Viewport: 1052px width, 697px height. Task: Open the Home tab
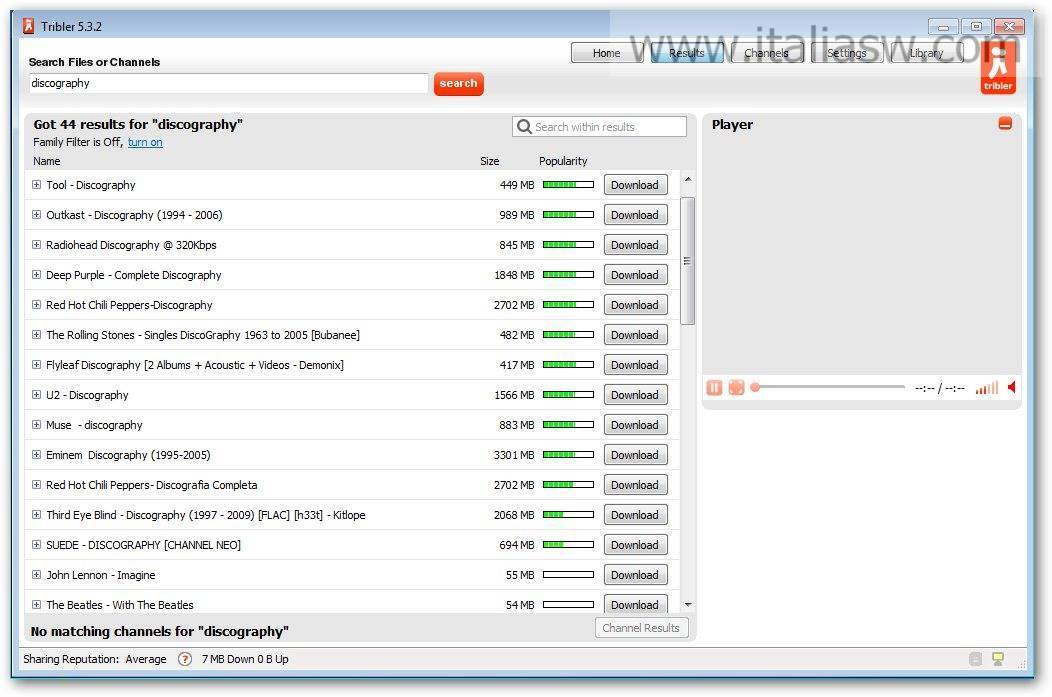click(607, 53)
